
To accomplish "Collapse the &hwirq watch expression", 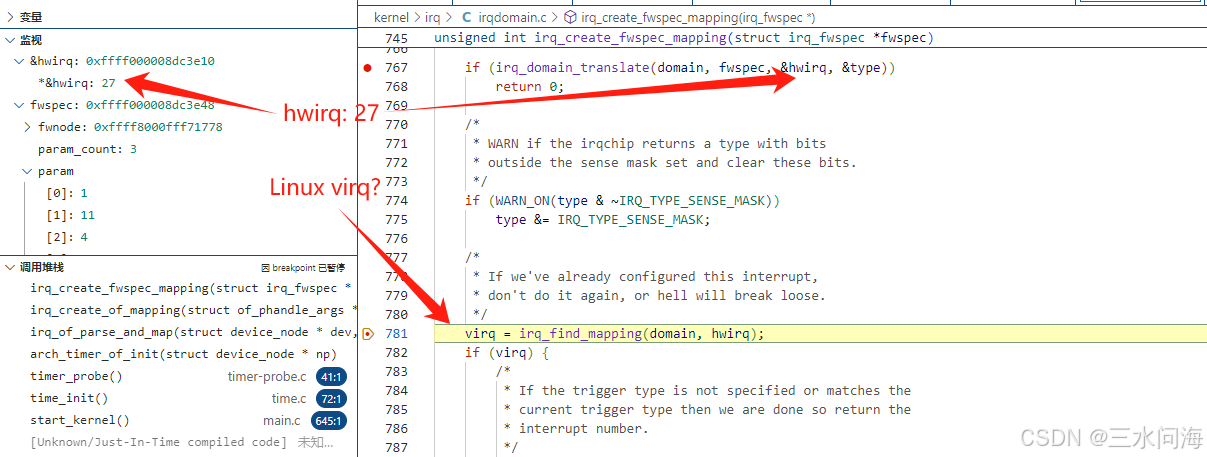I will point(20,61).
